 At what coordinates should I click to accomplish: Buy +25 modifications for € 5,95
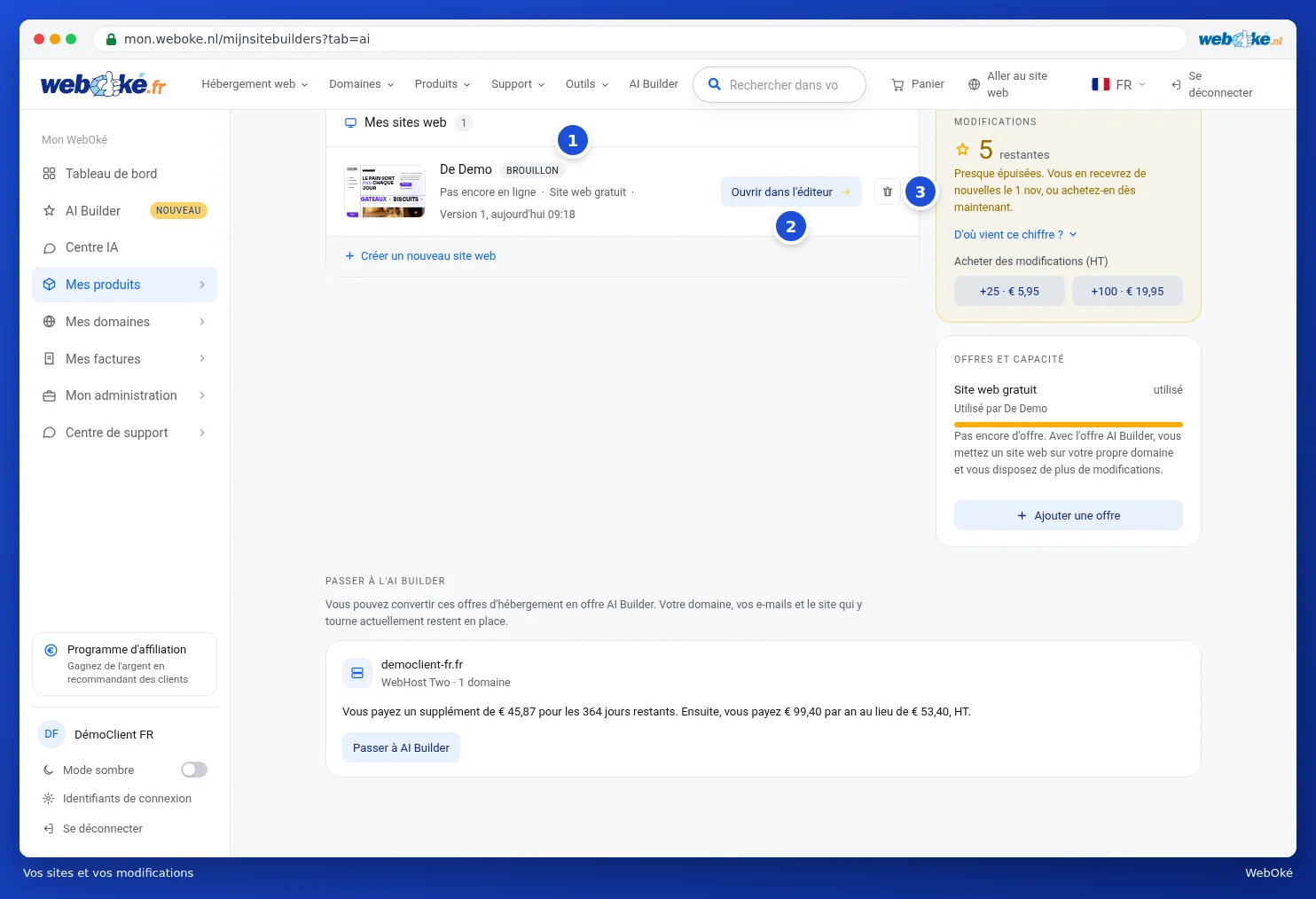point(1009,291)
